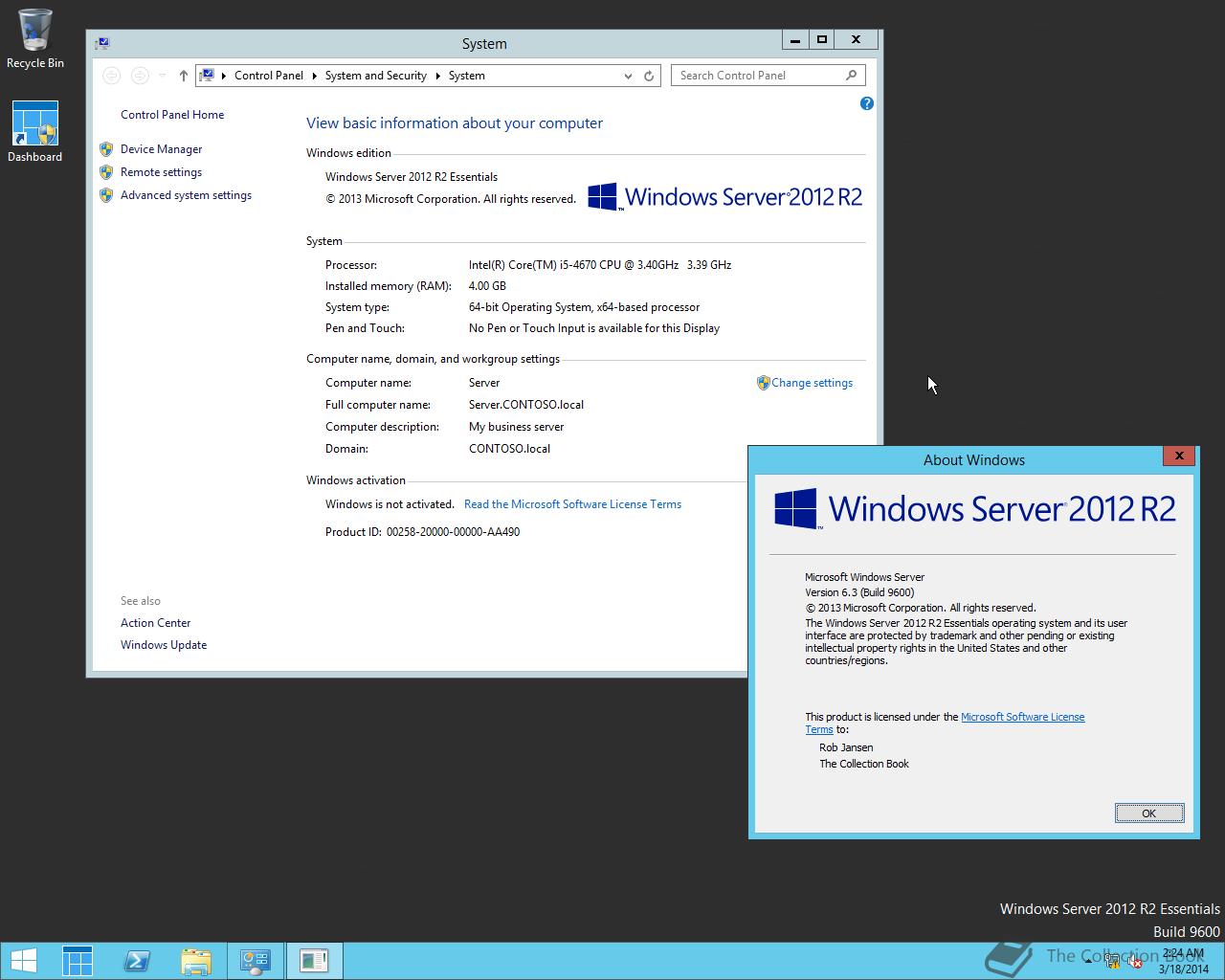
Task: Click OK in About Windows dialog
Action: (x=1149, y=813)
